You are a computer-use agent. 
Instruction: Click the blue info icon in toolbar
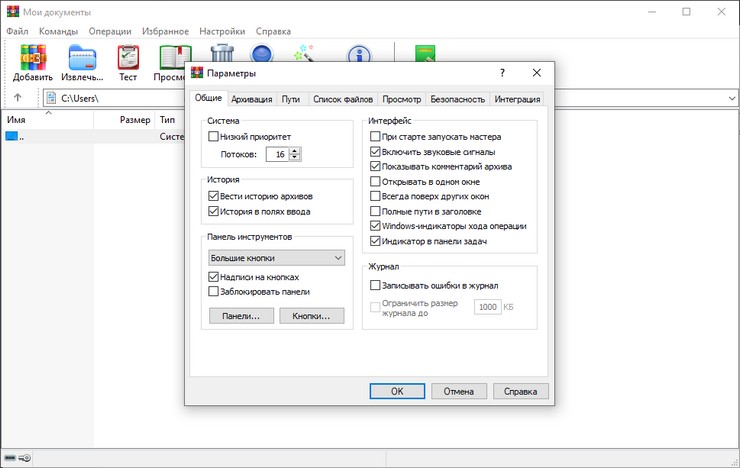pos(263,55)
